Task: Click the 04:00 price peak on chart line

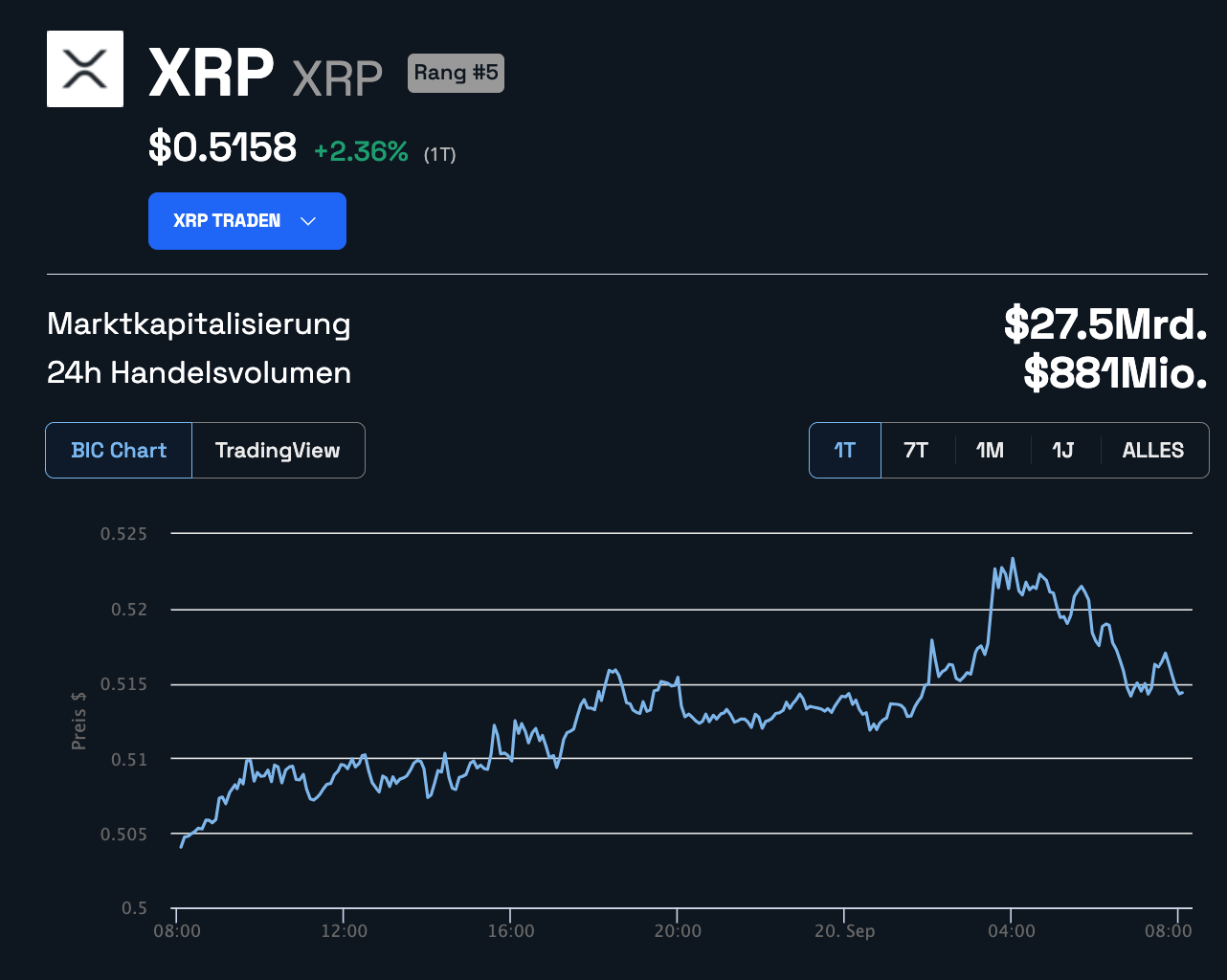Action: pyautogui.click(x=1013, y=560)
